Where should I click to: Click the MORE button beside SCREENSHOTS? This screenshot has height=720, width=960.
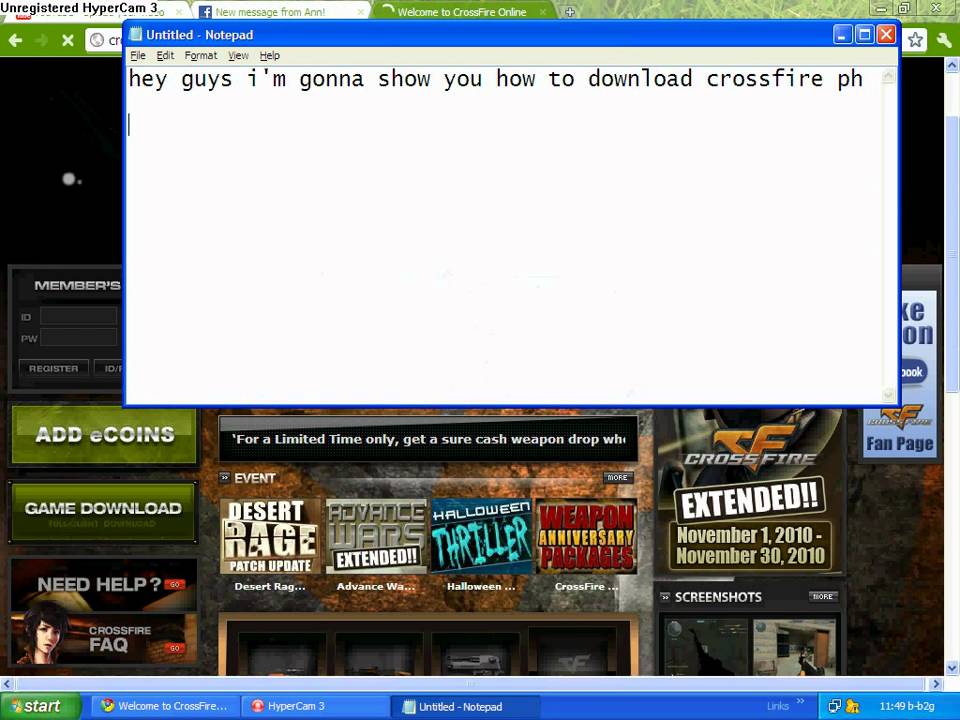822,596
